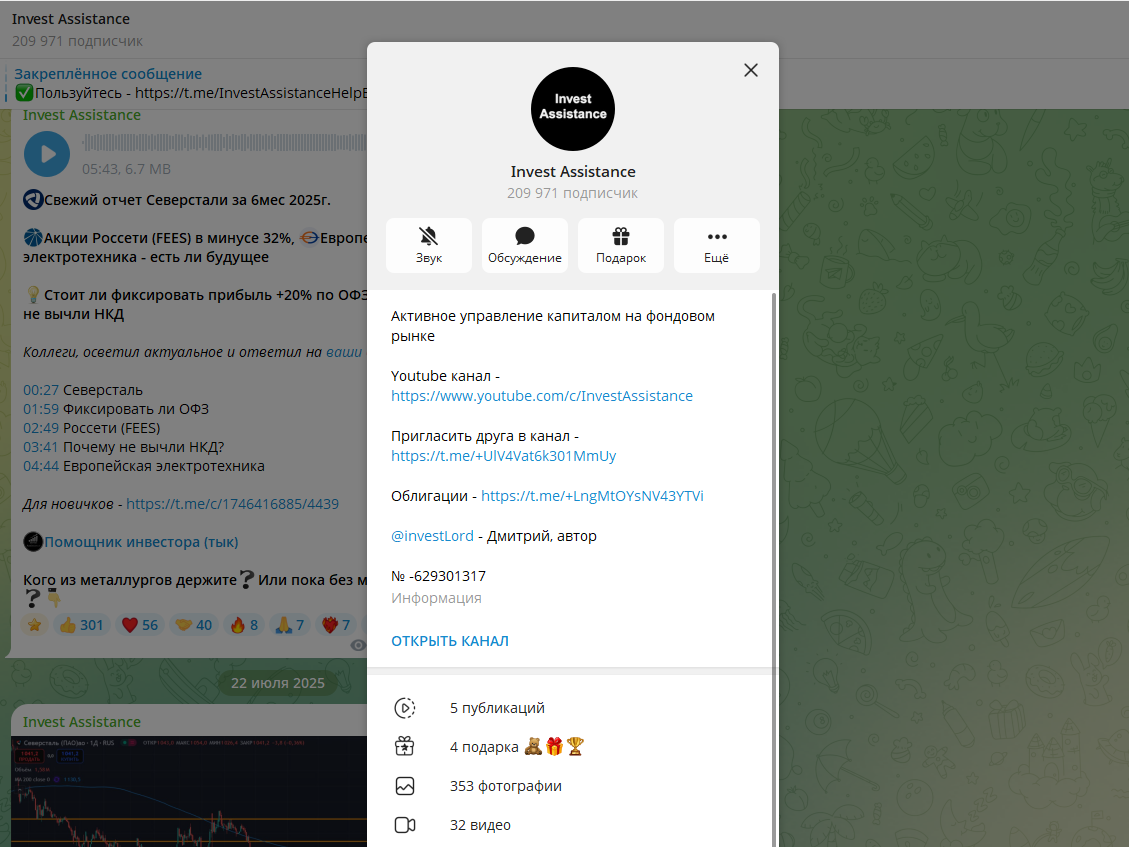Jump to timestamp 04:44 Европейская электротехника
This screenshot has height=847, width=1129.
(x=41, y=466)
